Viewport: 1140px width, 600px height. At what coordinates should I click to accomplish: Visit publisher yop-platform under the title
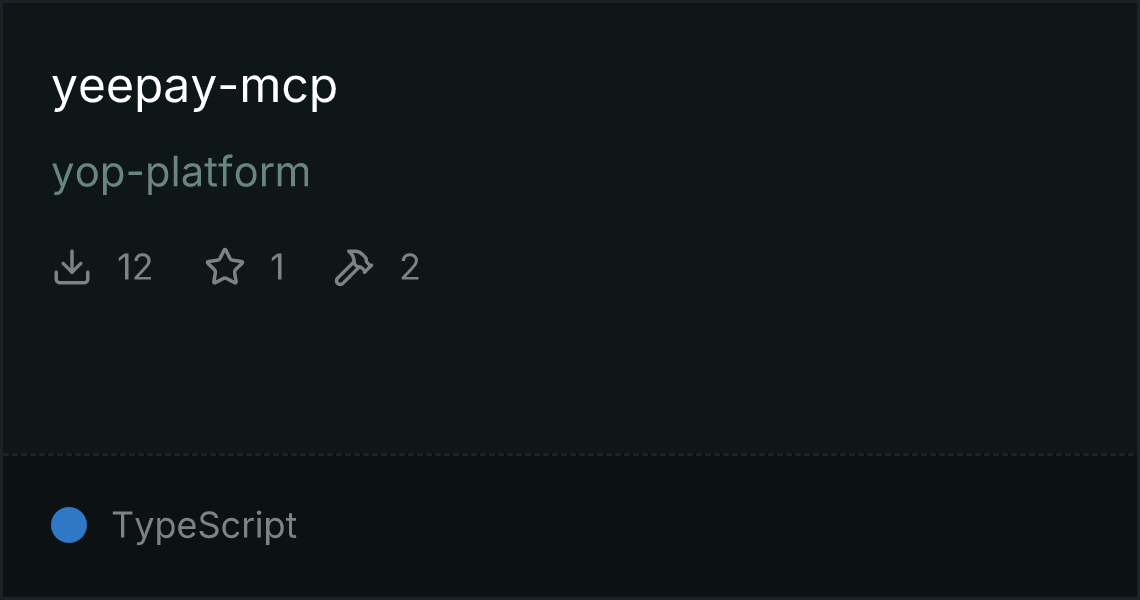tap(181, 174)
